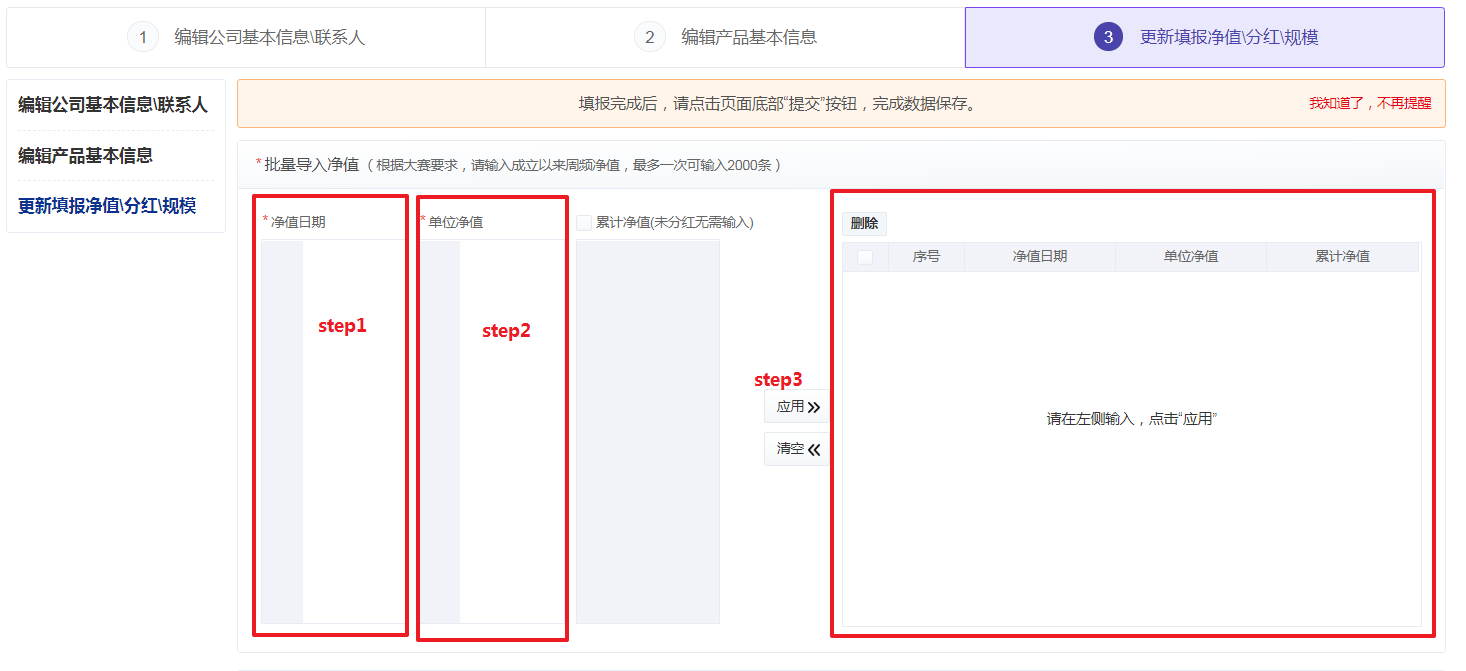Click into the 累计净值 text area

(647, 430)
